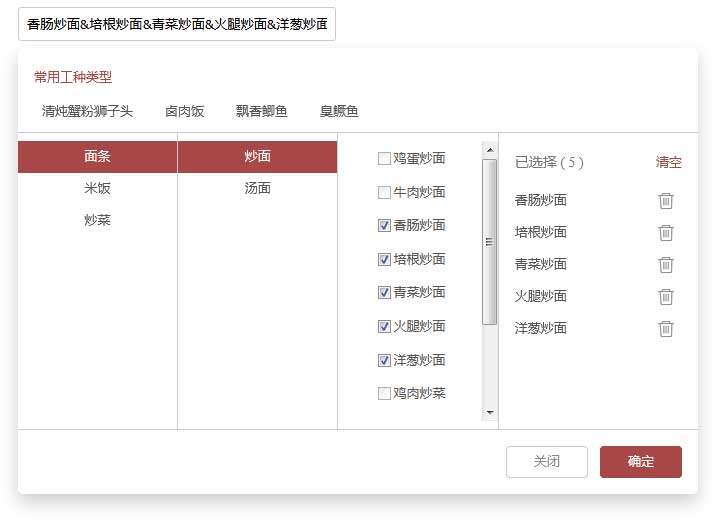Focus the selected dishes input field
The width and height of the screenshot is (723, 522).
176,24
